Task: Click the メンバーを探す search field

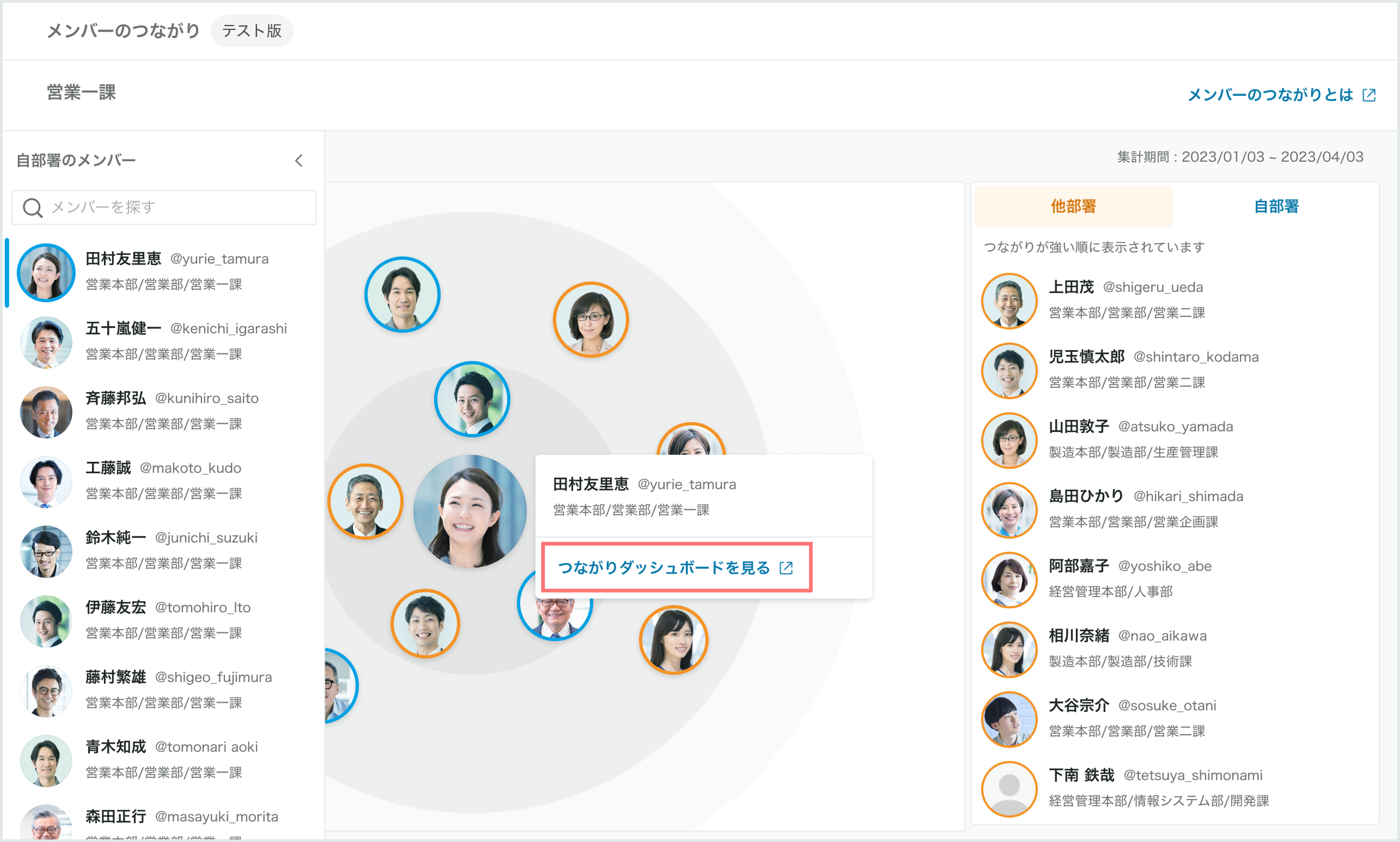Action: [164, 207]
